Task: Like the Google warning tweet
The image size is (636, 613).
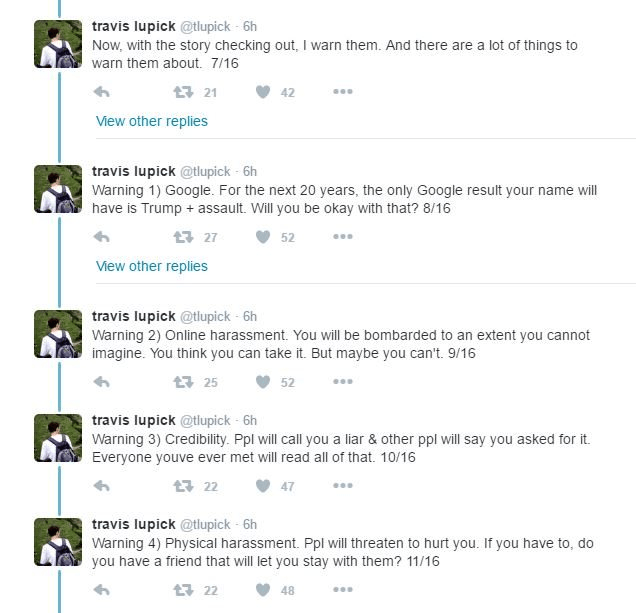Action: pyautogui.click(x=263, y=237)
